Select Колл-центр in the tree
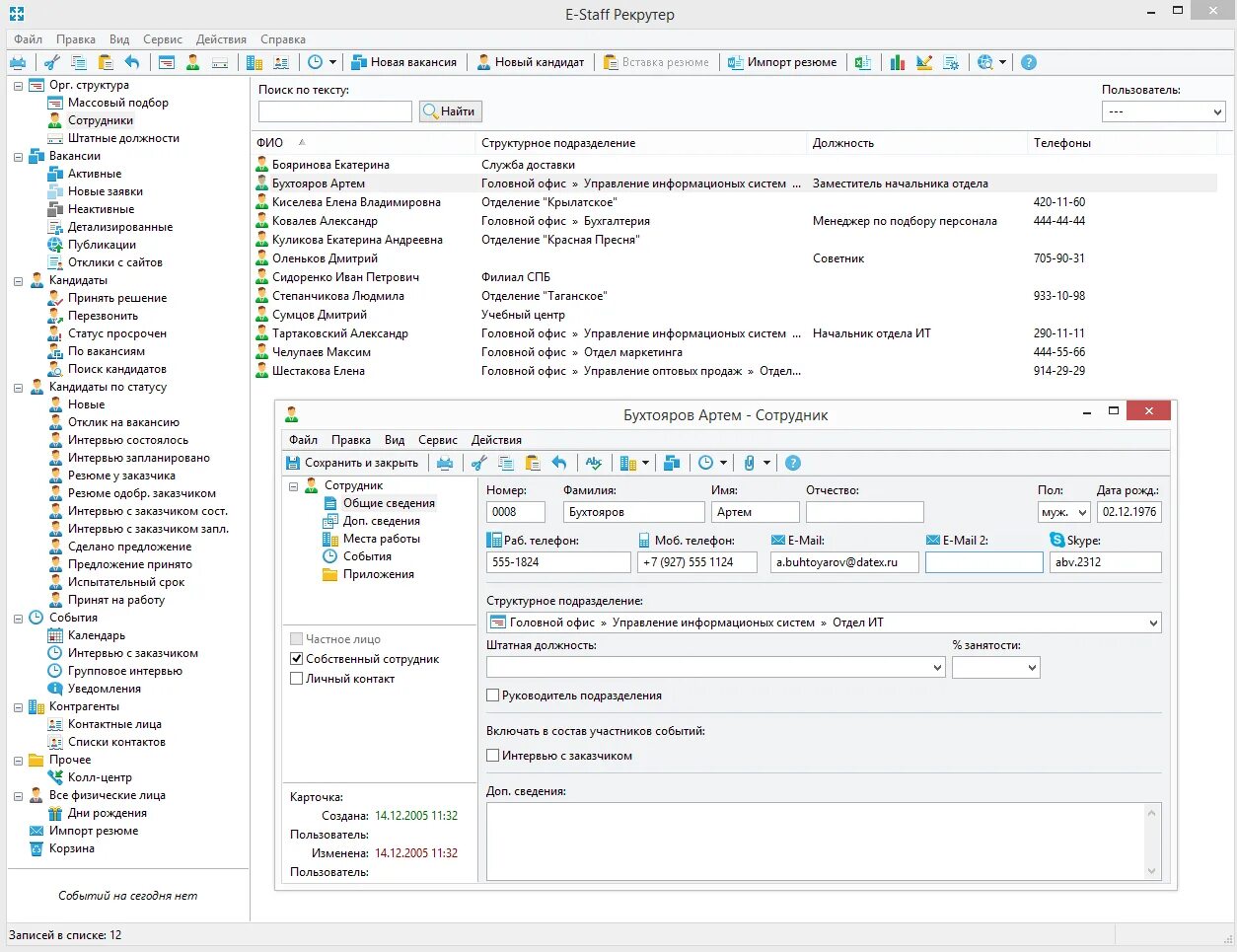 click(x=99, y=777)
